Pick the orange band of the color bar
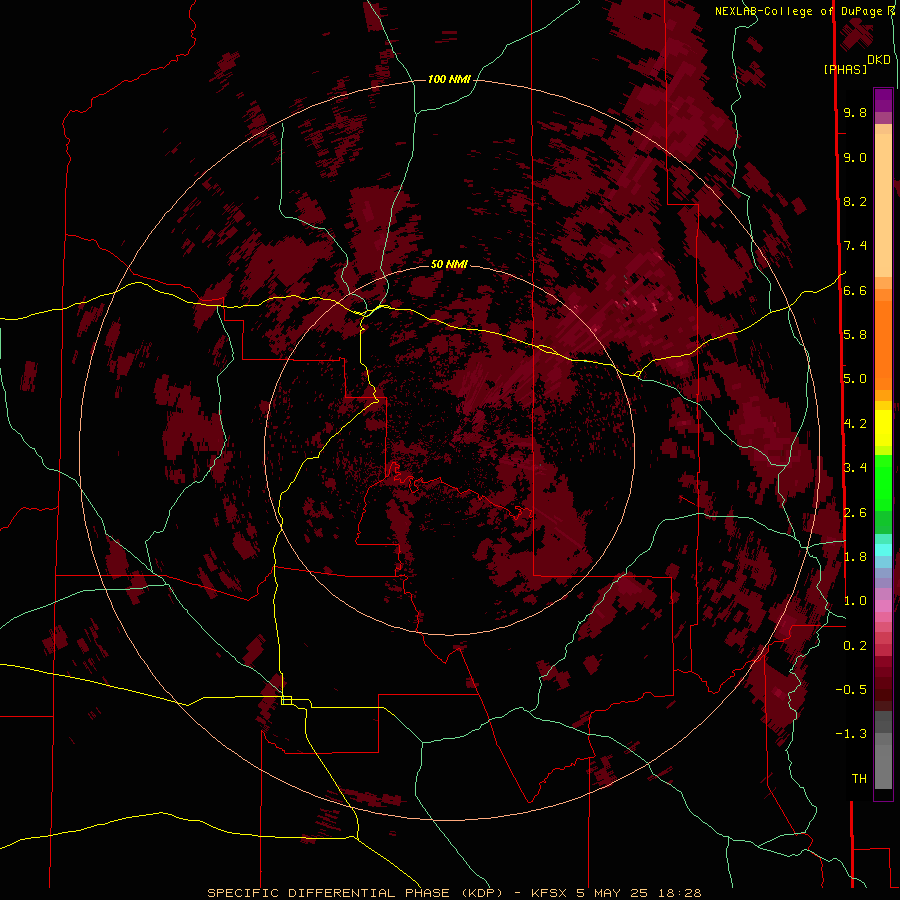This screenshot has width=900, height=900. [883, 344]
